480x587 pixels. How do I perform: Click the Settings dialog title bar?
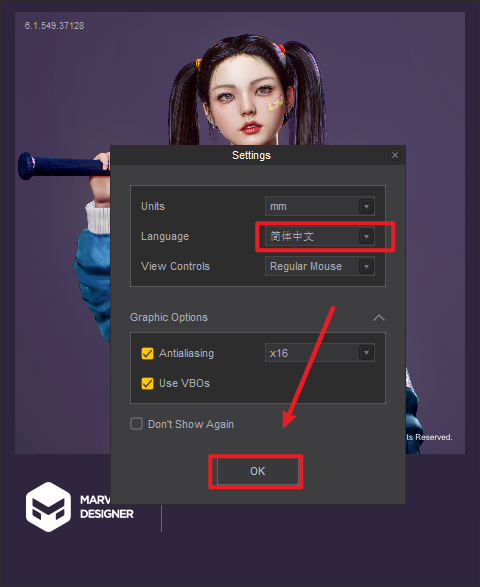tap(251, 155)
